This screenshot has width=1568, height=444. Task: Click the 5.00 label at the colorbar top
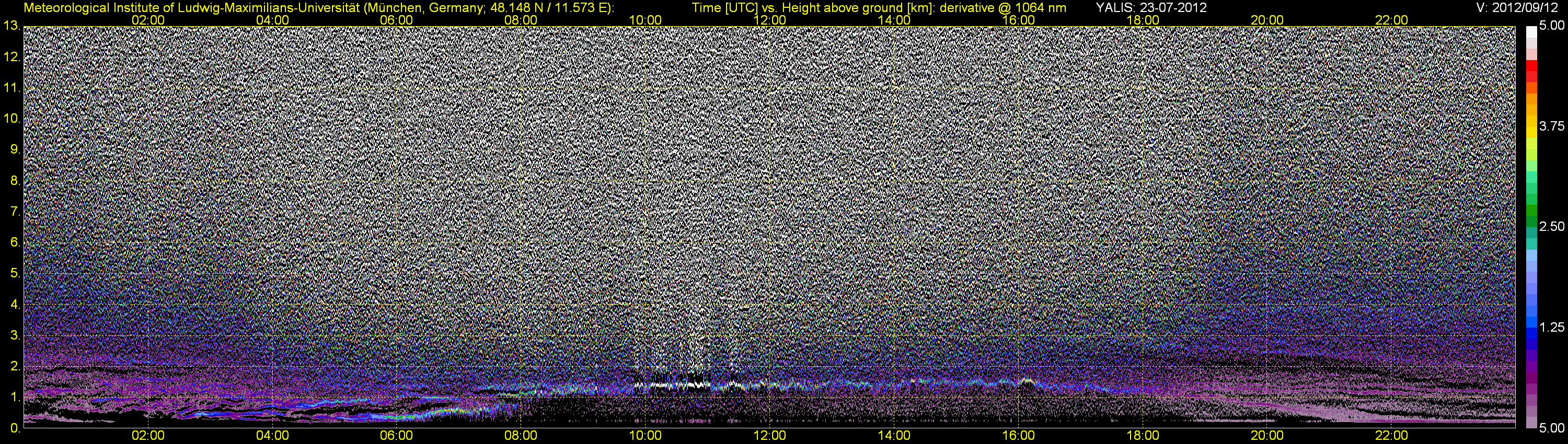click(1552, 26)
